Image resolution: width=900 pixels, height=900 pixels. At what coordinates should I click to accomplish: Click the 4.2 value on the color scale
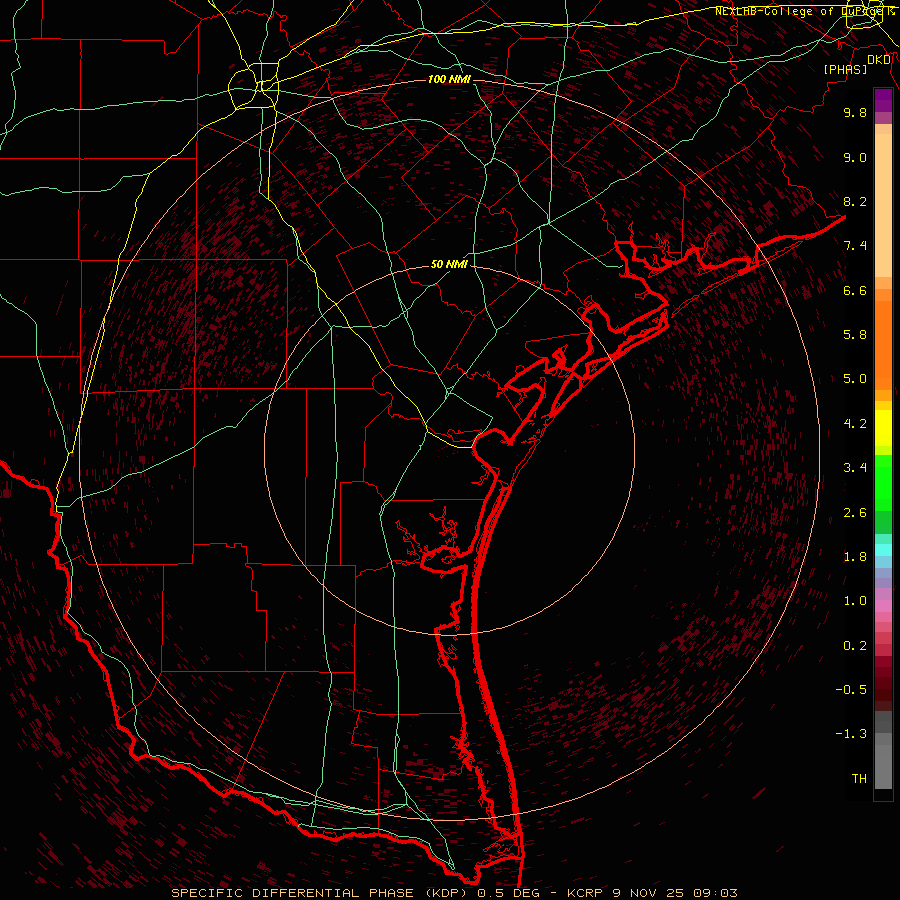click(855, 424)
